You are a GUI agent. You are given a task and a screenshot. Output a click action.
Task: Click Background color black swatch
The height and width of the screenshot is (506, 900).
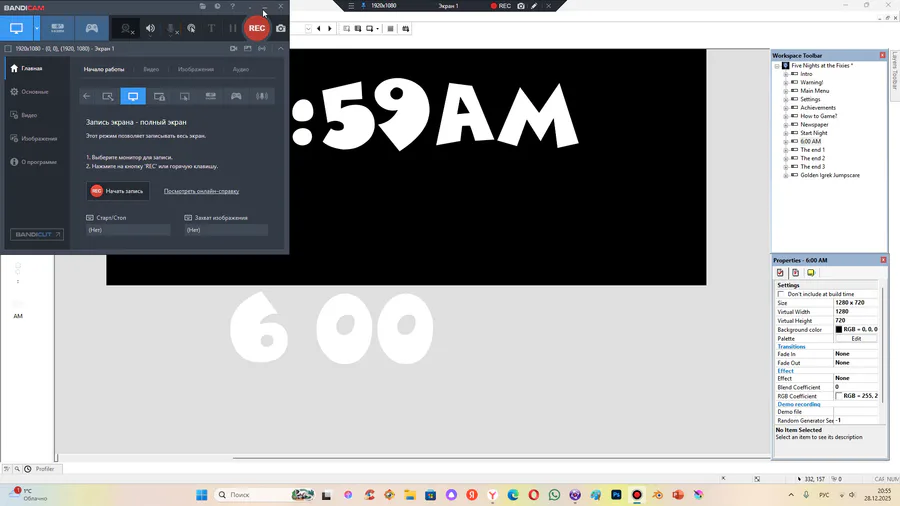(839, 329)
